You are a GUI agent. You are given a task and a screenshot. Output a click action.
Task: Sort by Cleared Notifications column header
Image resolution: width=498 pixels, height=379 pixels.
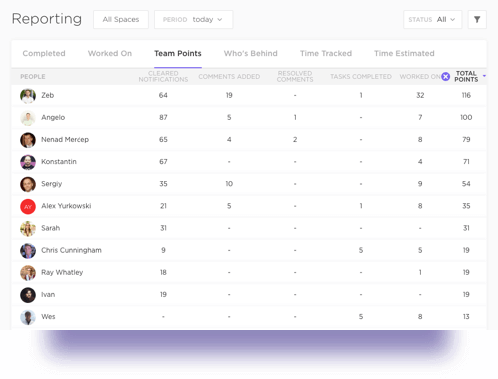[163, 76]
